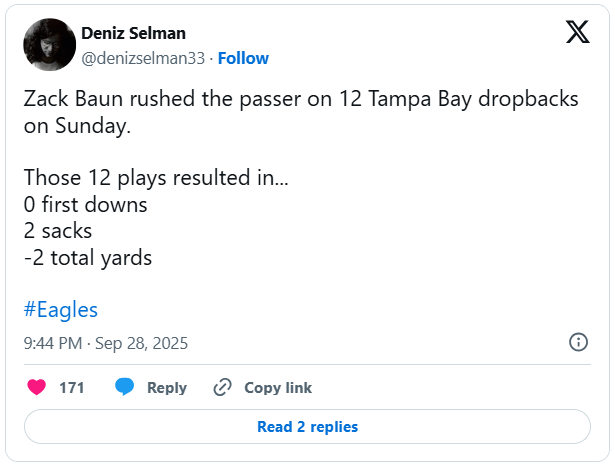Open Read 2 replies button
Screen dimensions: 615x465
pos(307,426)
